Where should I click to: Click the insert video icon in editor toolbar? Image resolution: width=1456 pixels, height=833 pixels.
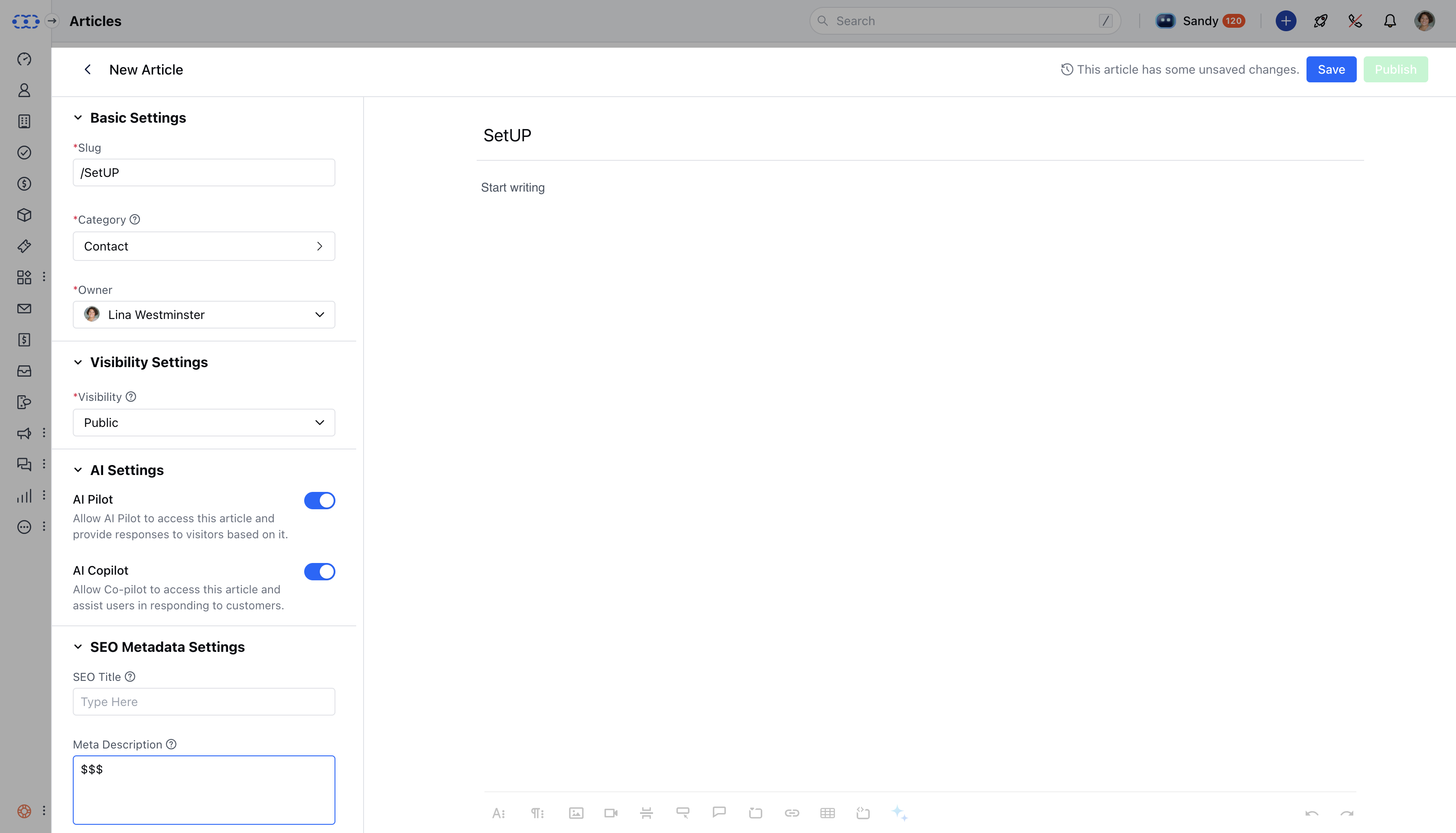(x=611, y=813)
